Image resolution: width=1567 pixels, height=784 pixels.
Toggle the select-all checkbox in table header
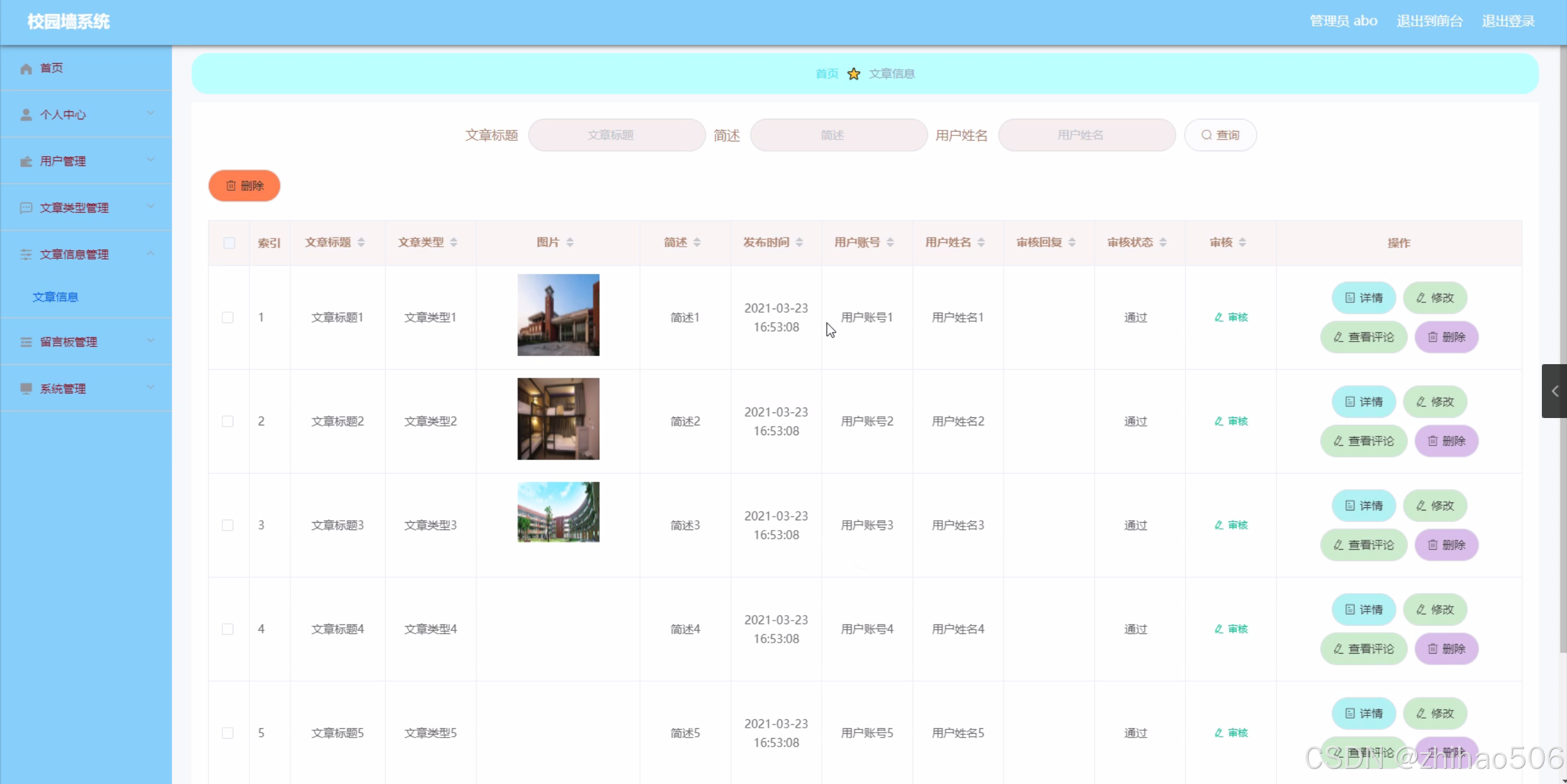point(229,243)
